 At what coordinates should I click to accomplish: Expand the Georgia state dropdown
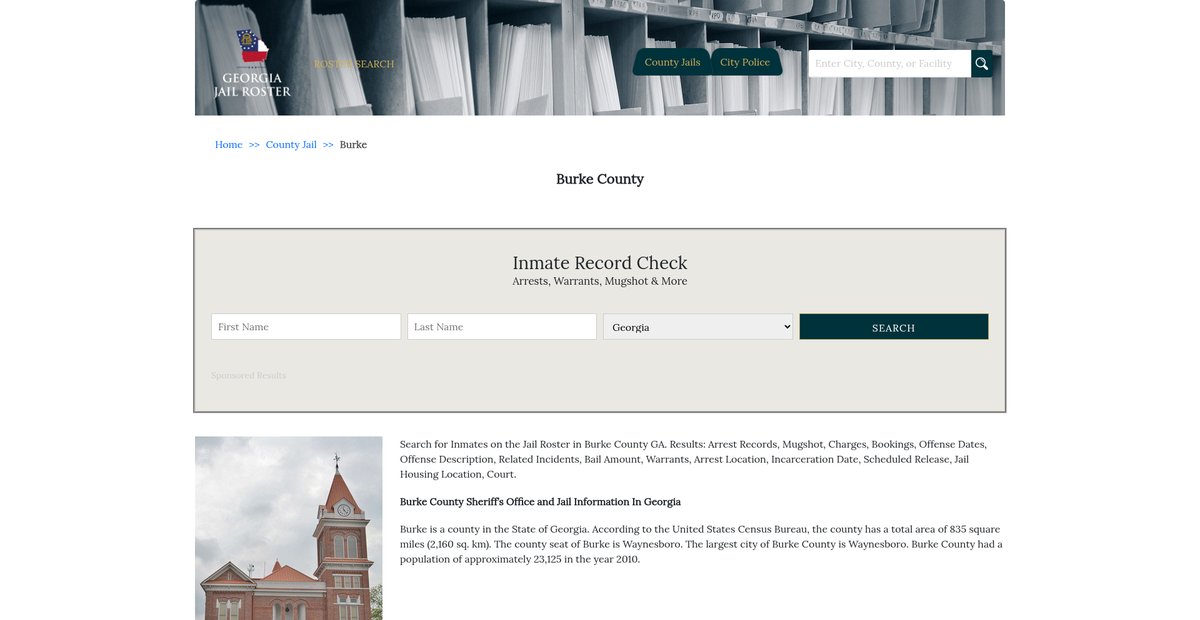tap(697, 327)
